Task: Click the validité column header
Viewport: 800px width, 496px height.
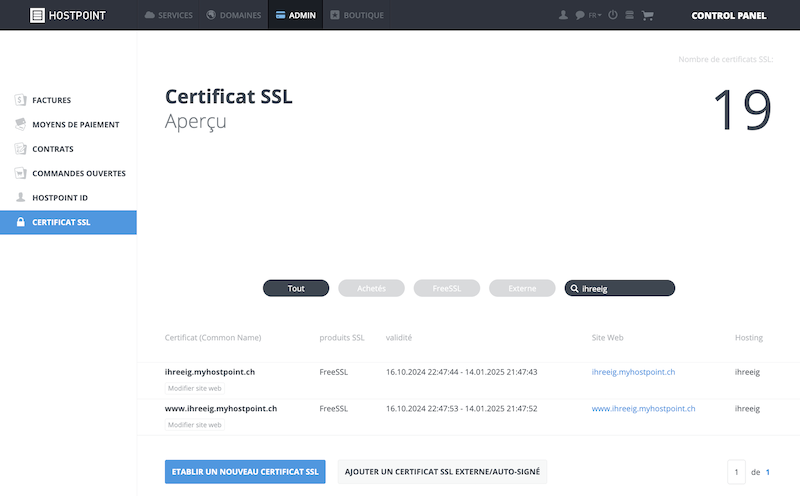Action: [399, 338]
